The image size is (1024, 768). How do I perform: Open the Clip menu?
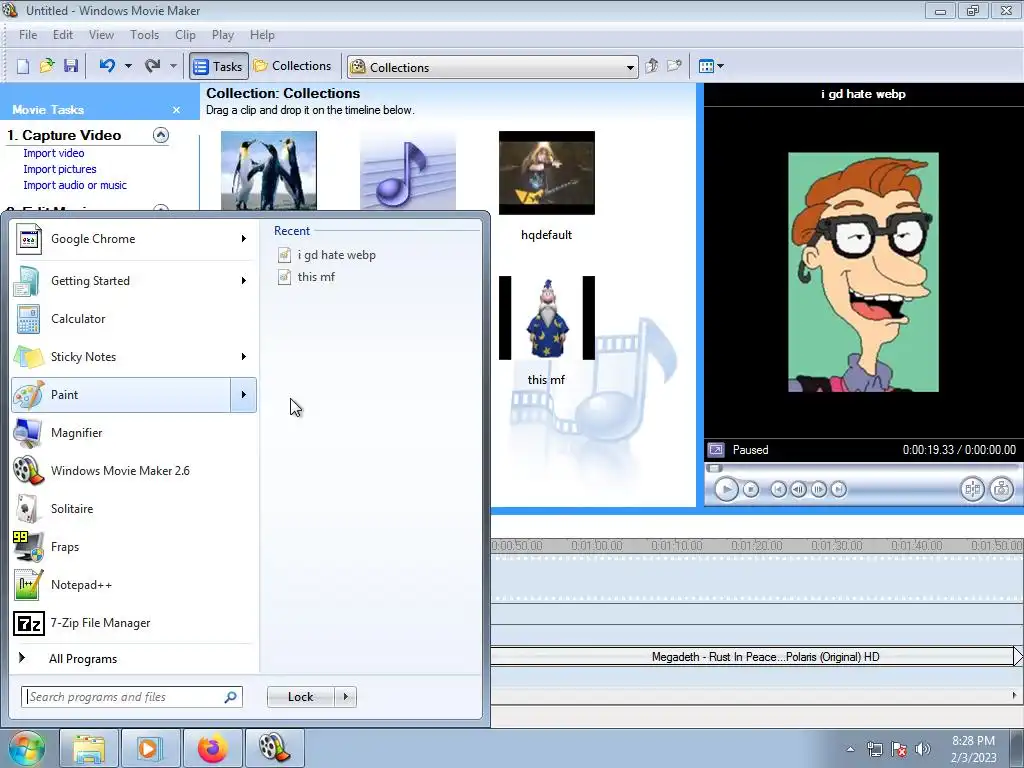[x=185, y=35]
